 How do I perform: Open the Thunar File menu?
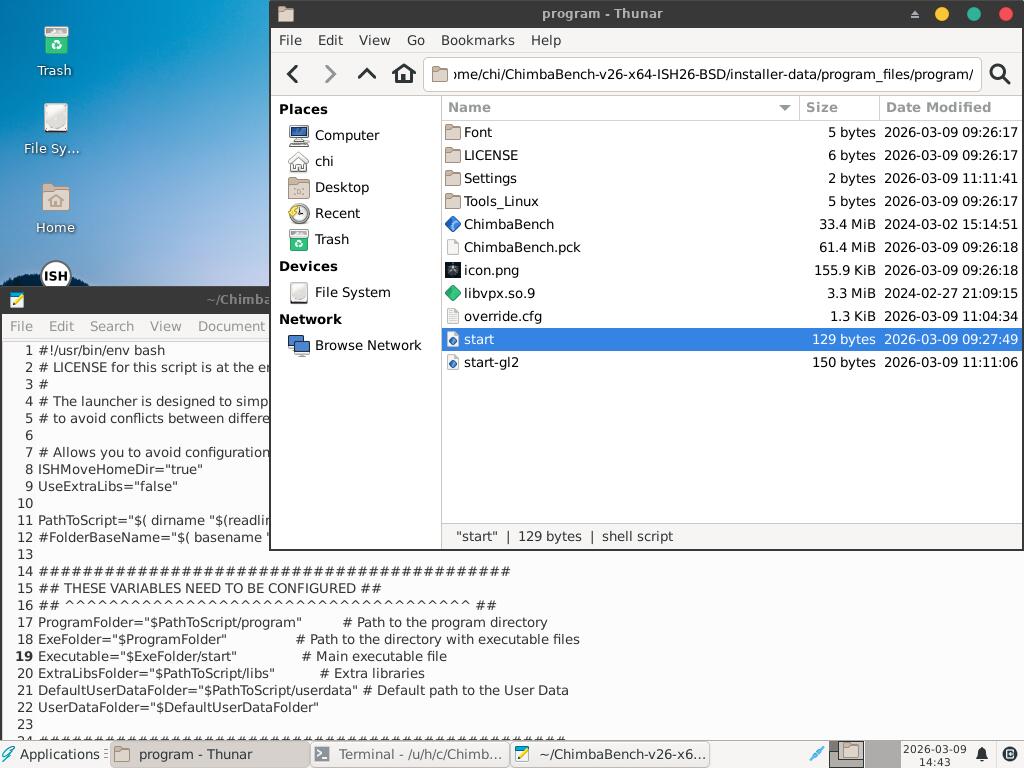coord(290,40)
